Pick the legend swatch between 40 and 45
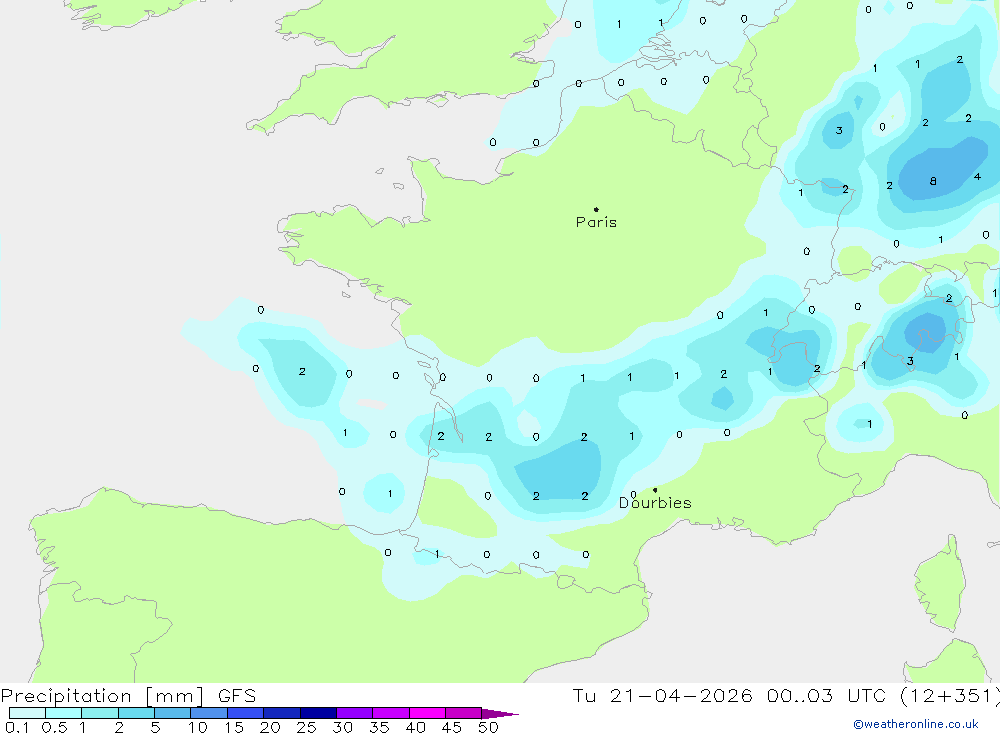The width and height of the screenshot is (1000, 733). click(427, 713)
